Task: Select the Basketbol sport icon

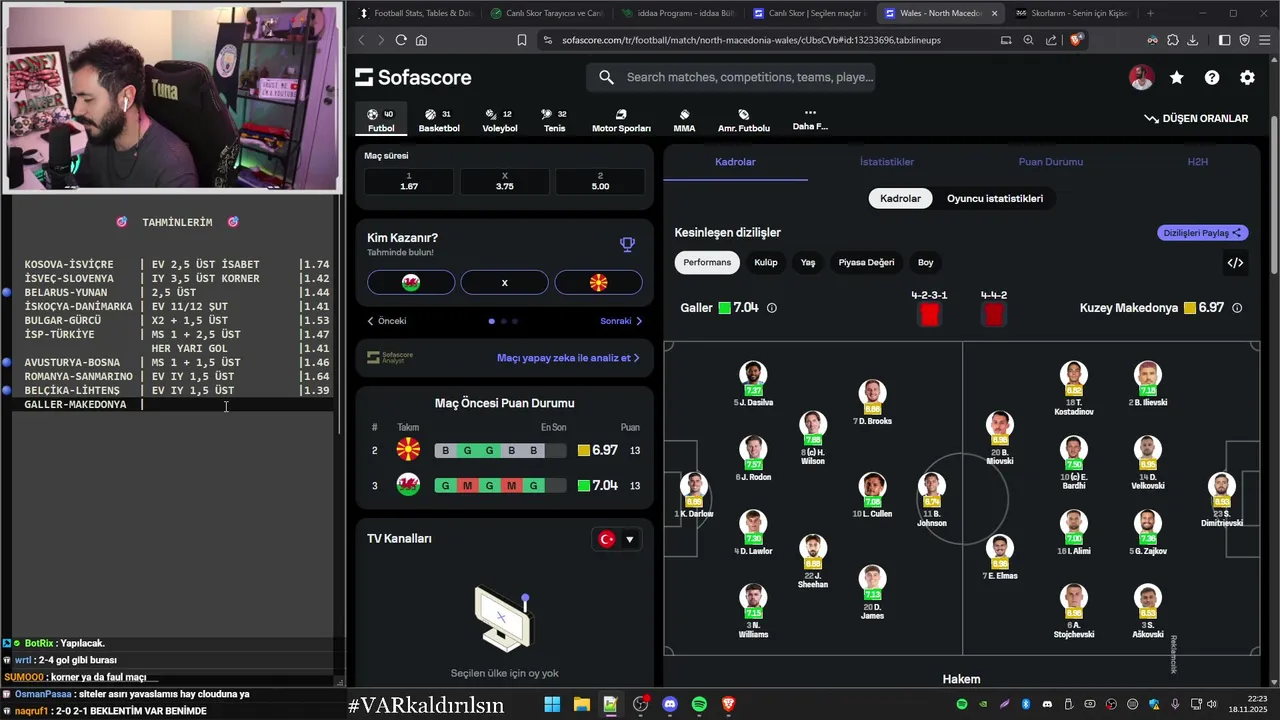Action: (x=439, y=121)
